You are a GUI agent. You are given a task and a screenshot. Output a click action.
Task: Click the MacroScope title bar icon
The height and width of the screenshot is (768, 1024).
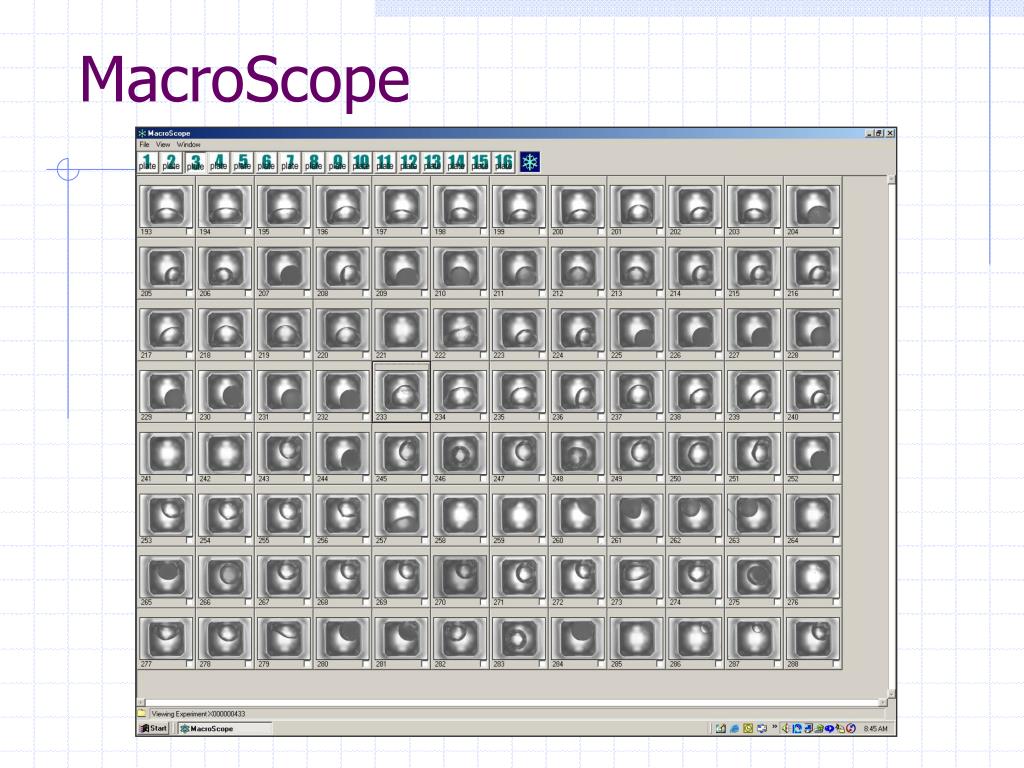142,133
